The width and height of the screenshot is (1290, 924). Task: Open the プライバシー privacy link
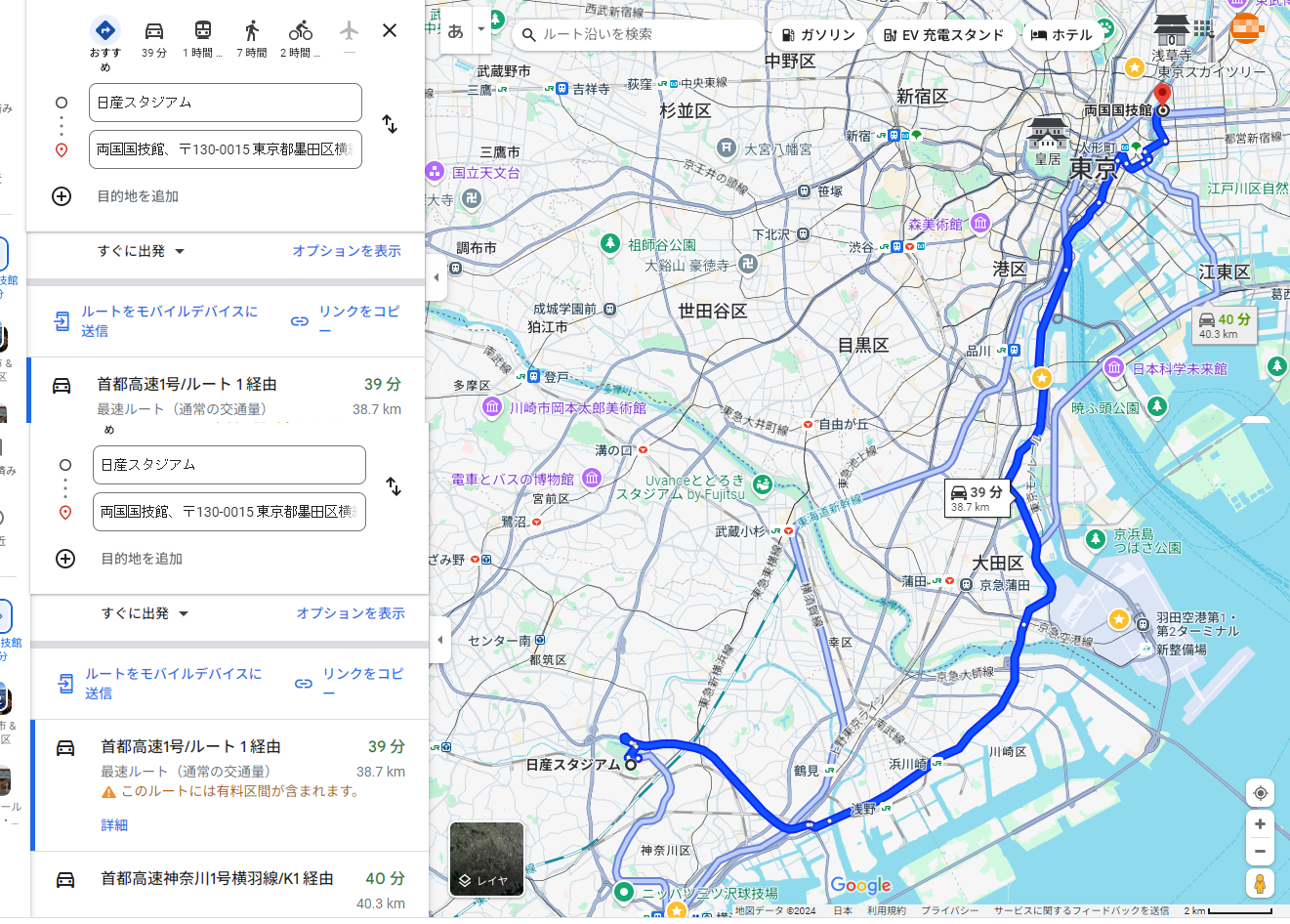[x=950, y=910]
